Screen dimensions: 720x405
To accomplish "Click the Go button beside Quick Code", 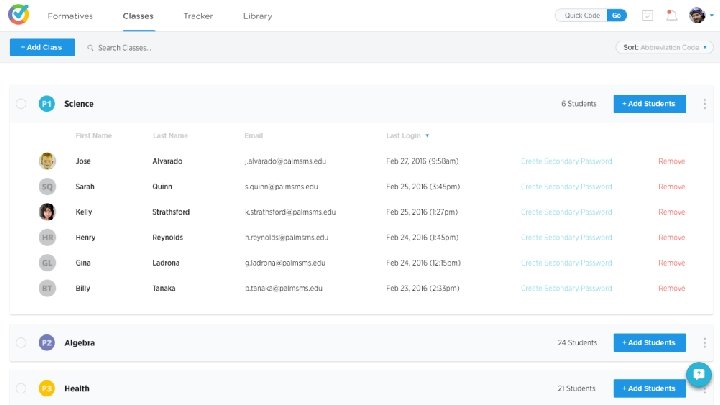I will coord(617,16).
